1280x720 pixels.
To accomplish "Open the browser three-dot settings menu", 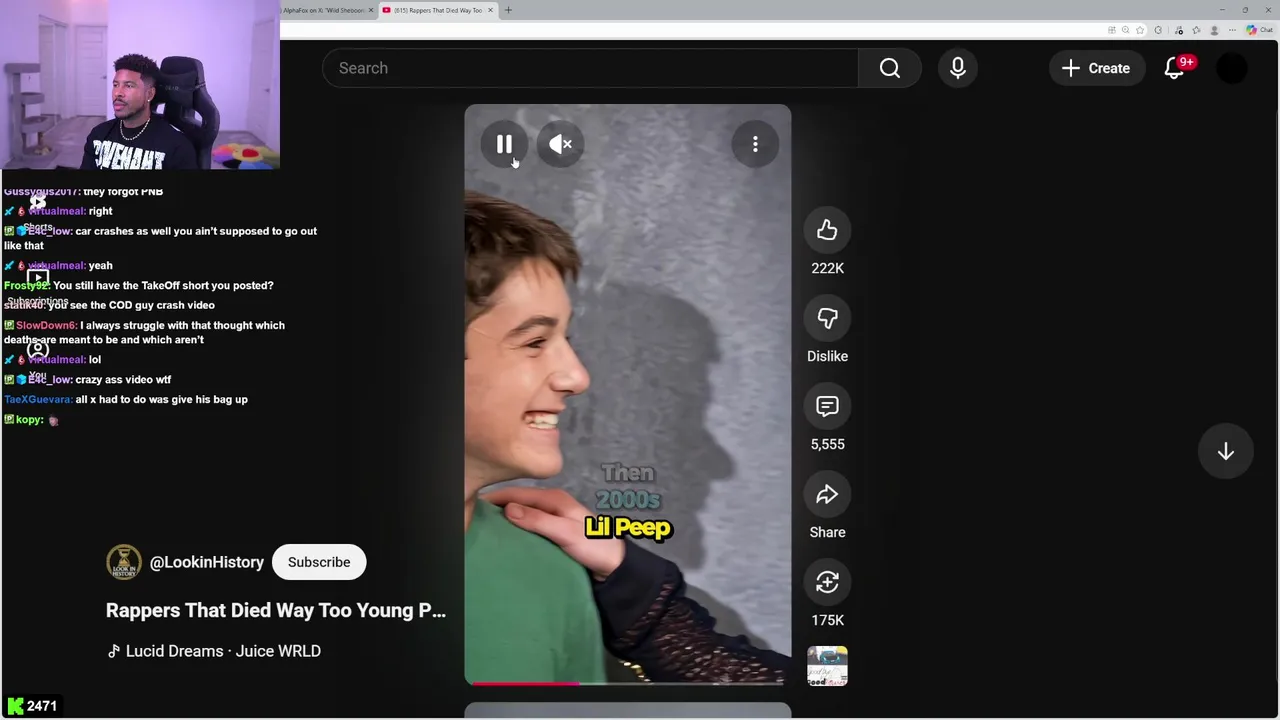I will point(1232,30).
